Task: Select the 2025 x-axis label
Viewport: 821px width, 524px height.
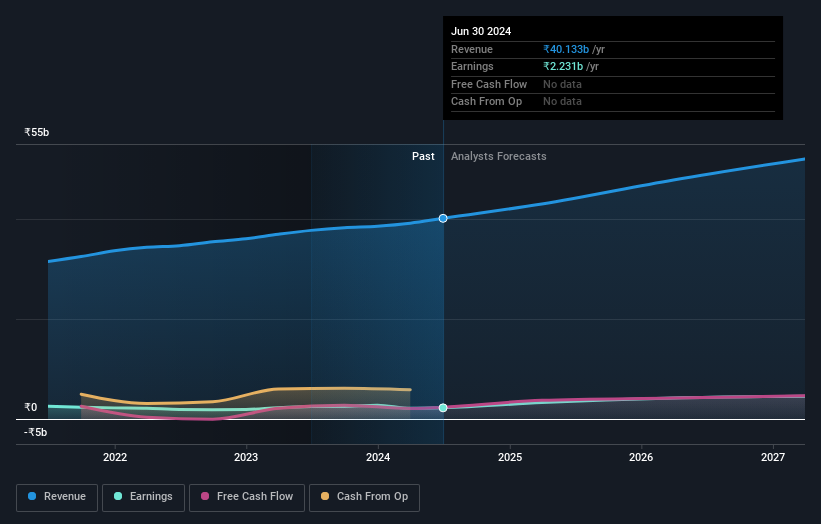Action: pos(510,458)
